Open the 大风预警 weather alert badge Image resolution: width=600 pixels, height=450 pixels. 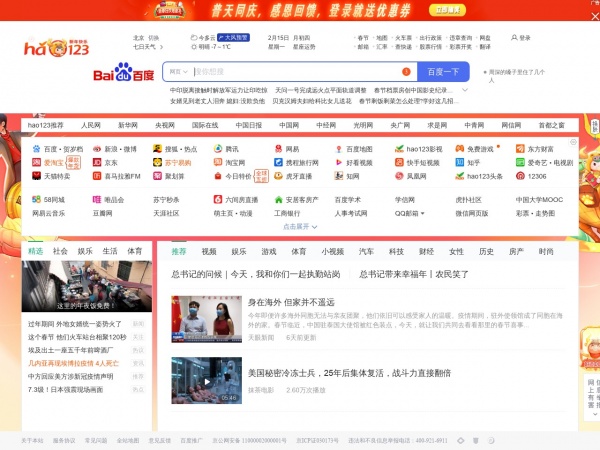[233, 38]
